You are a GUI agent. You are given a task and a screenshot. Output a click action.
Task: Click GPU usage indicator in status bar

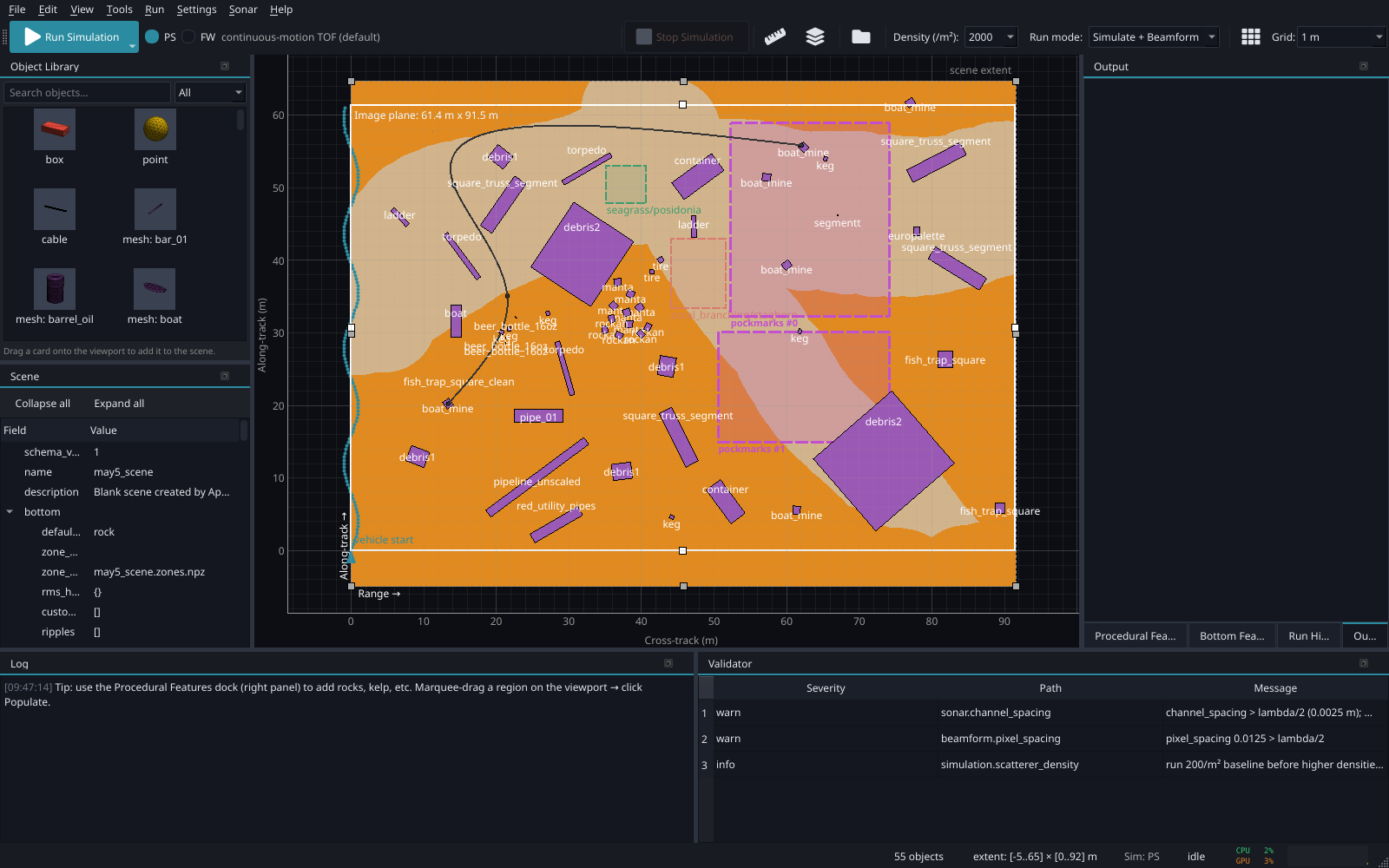pos(1255,861)
